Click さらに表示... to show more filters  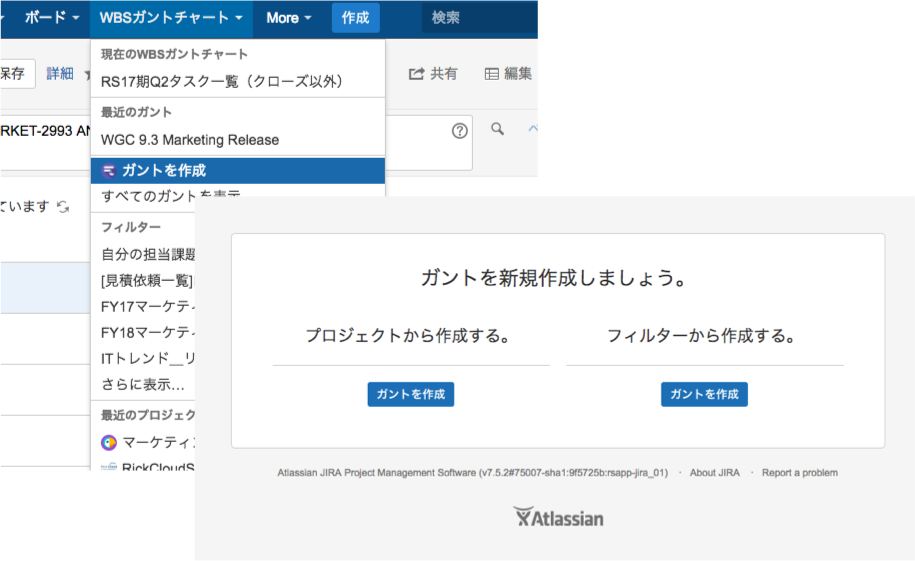[143, 385]
